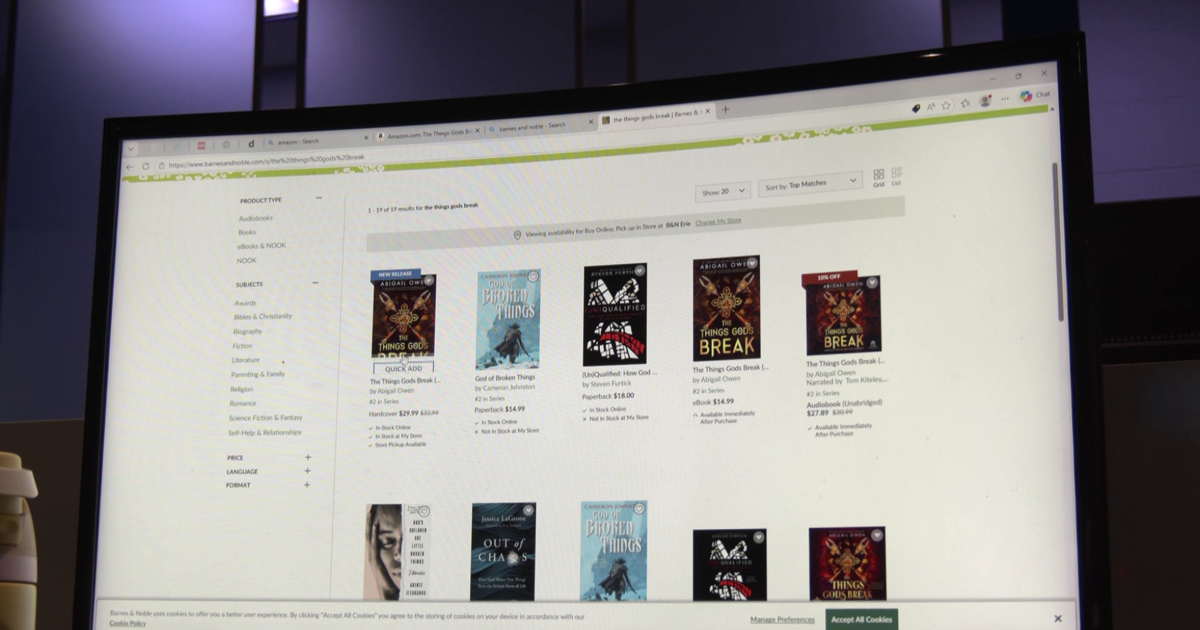
Task: Dismiss the cookie banner with the X
Action: (1057, 618)
